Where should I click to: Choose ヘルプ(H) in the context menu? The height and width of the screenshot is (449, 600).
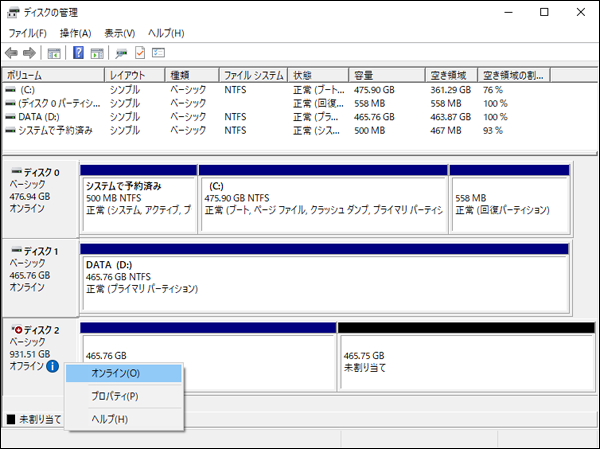[x=109, y=419]
